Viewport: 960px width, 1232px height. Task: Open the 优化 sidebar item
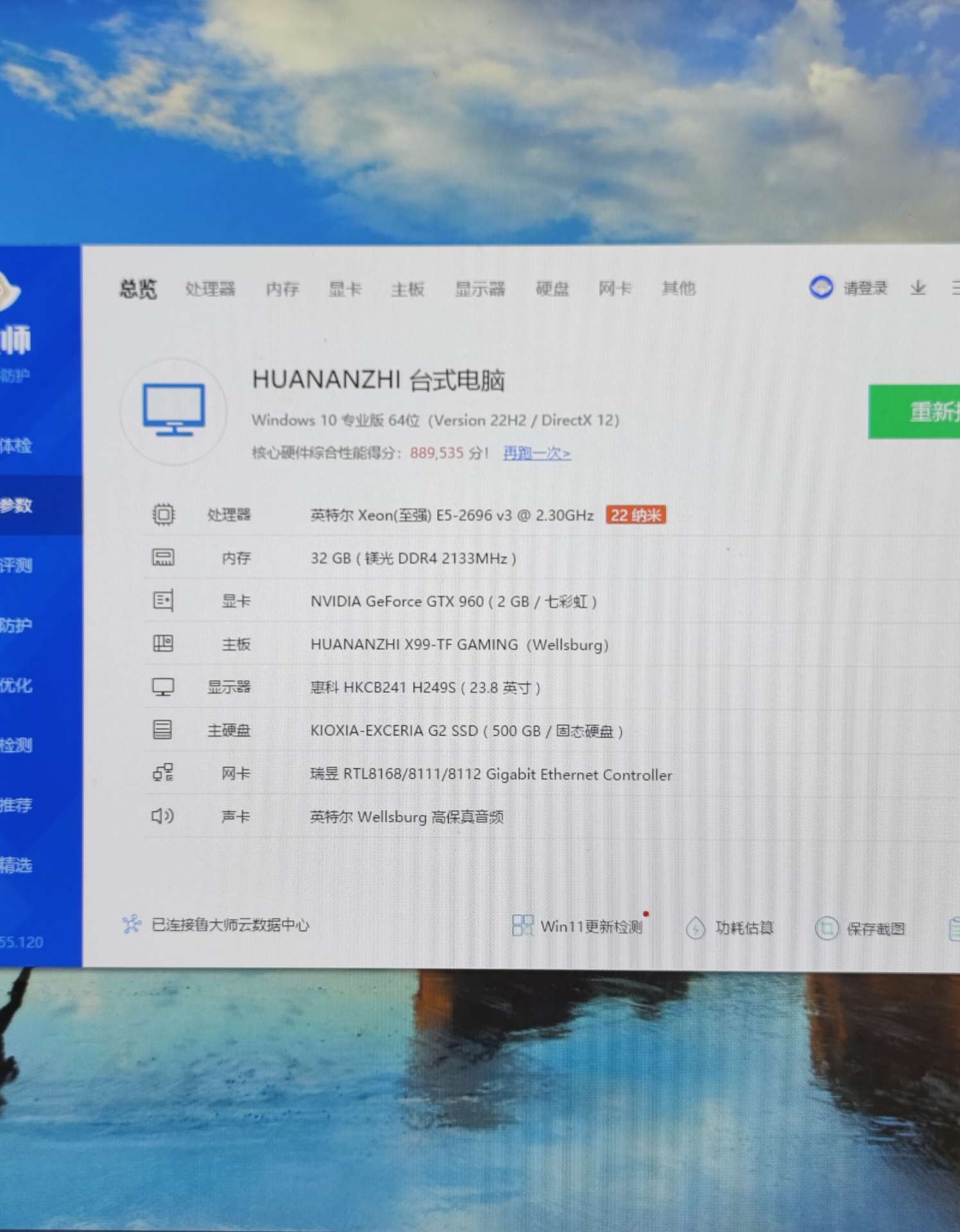[x=17, y=685]
